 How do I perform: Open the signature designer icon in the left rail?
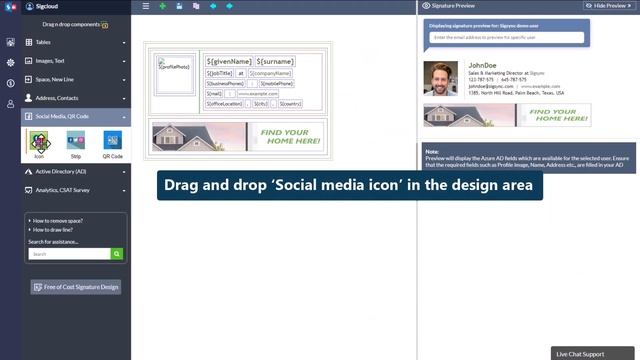click(11, 42)
